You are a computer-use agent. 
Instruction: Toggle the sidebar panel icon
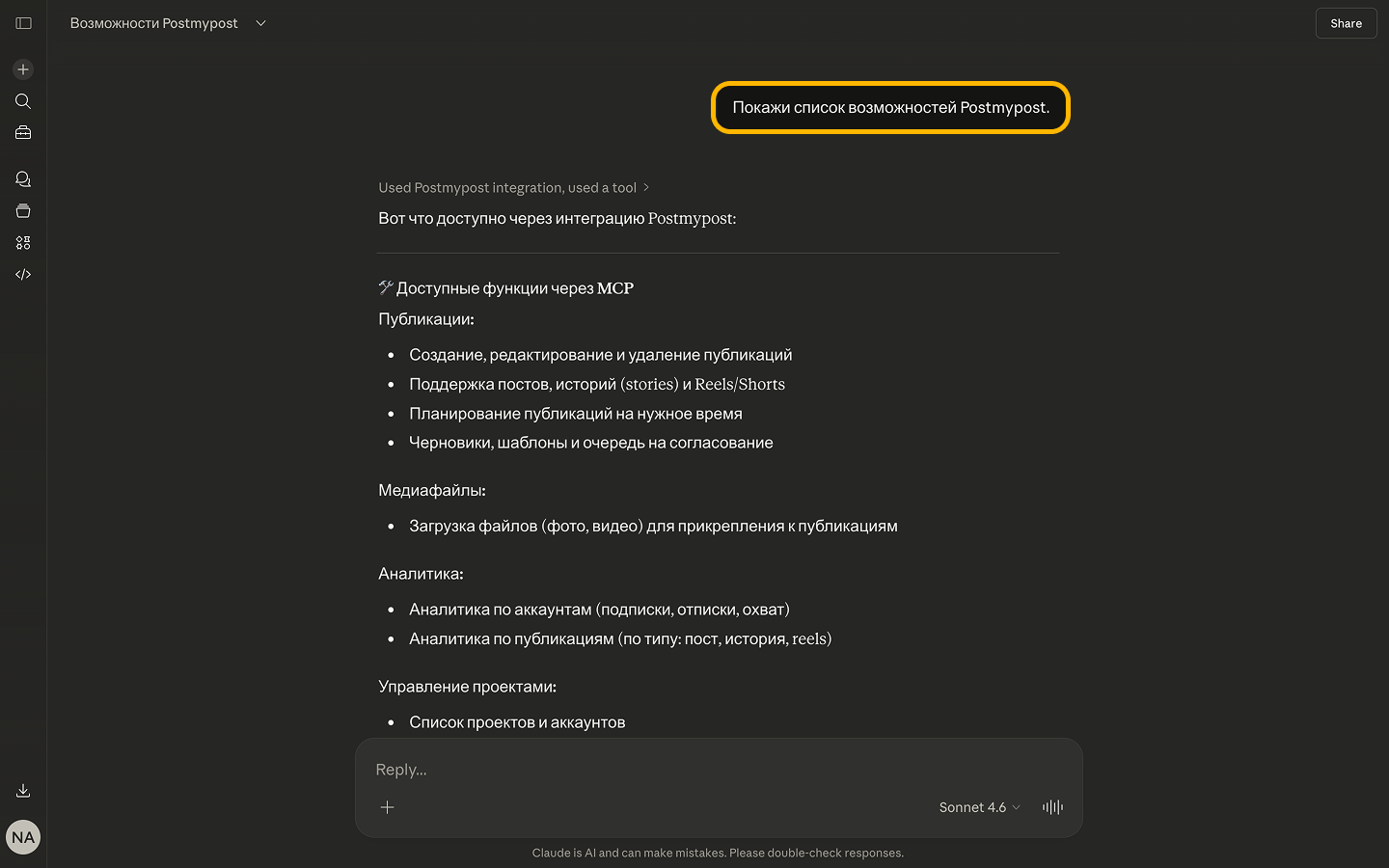click(x=23, y=23)
